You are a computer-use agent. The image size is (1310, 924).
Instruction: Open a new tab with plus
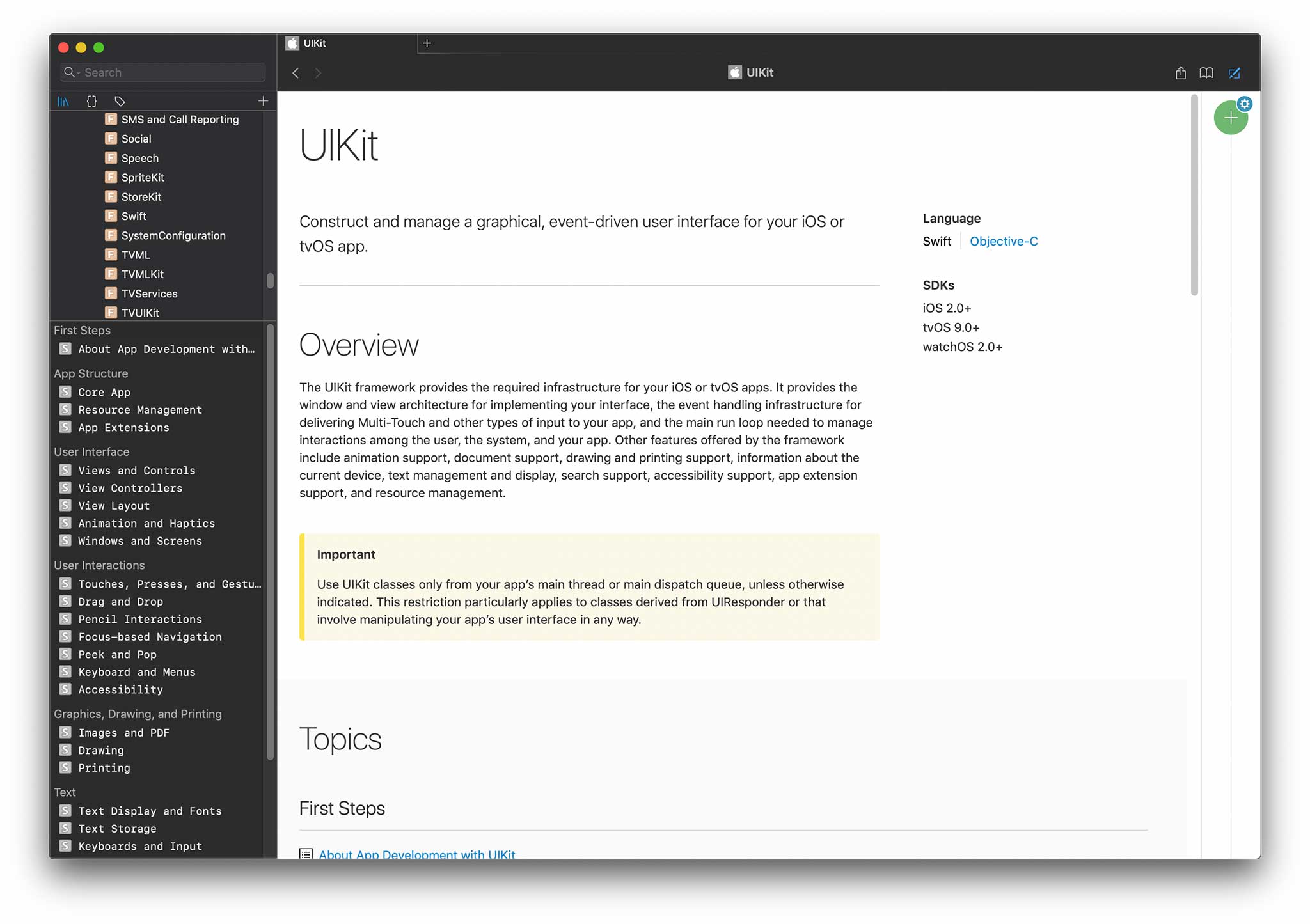coord(427,43)
